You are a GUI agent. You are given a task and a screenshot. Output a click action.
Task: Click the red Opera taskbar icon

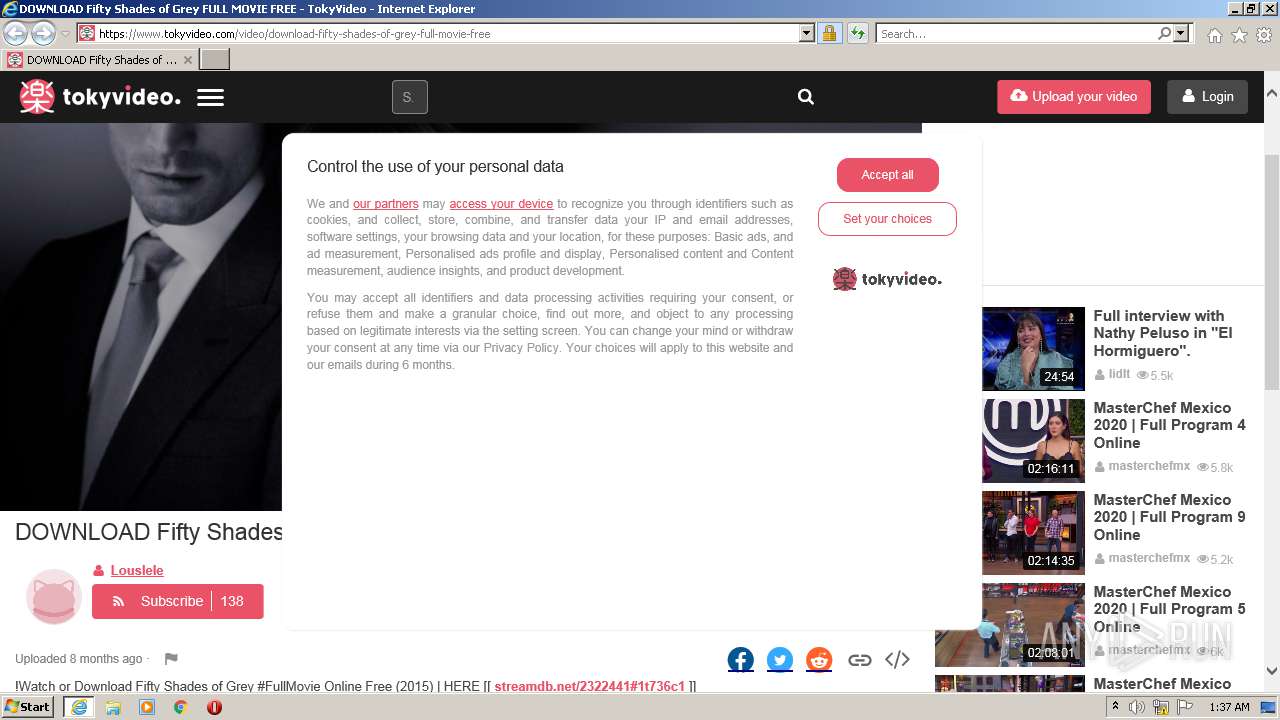(x=214, y=707)
